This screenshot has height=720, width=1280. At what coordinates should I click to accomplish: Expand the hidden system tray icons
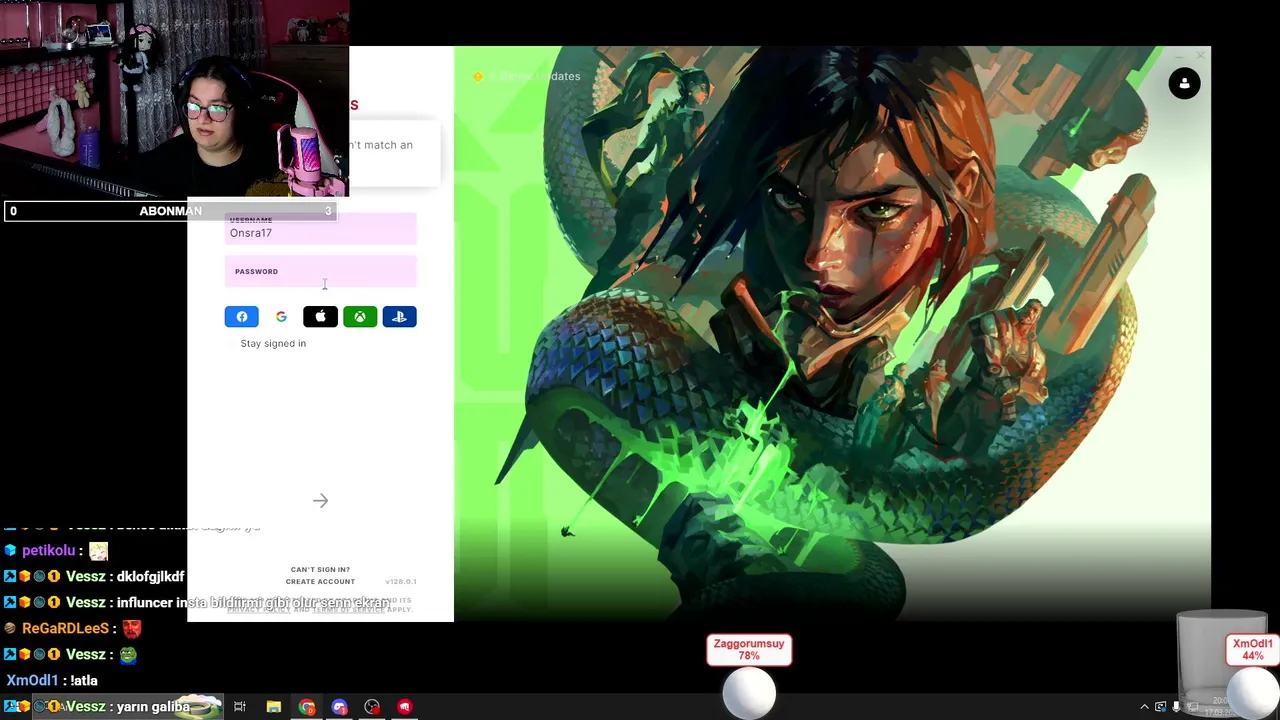pos(1145,707)
